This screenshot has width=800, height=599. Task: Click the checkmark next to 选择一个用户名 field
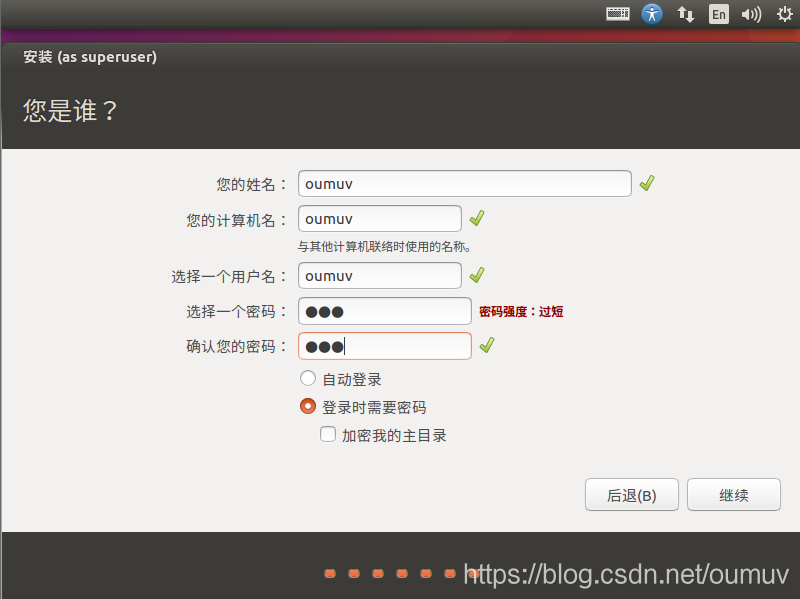[x=477, y=276]
